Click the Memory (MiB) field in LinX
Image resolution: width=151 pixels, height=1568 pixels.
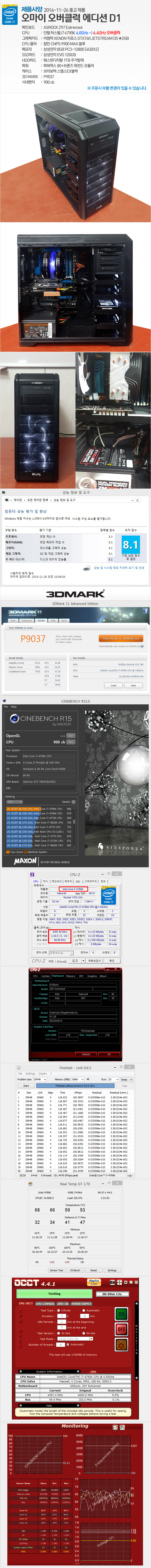coord(78,1079)
